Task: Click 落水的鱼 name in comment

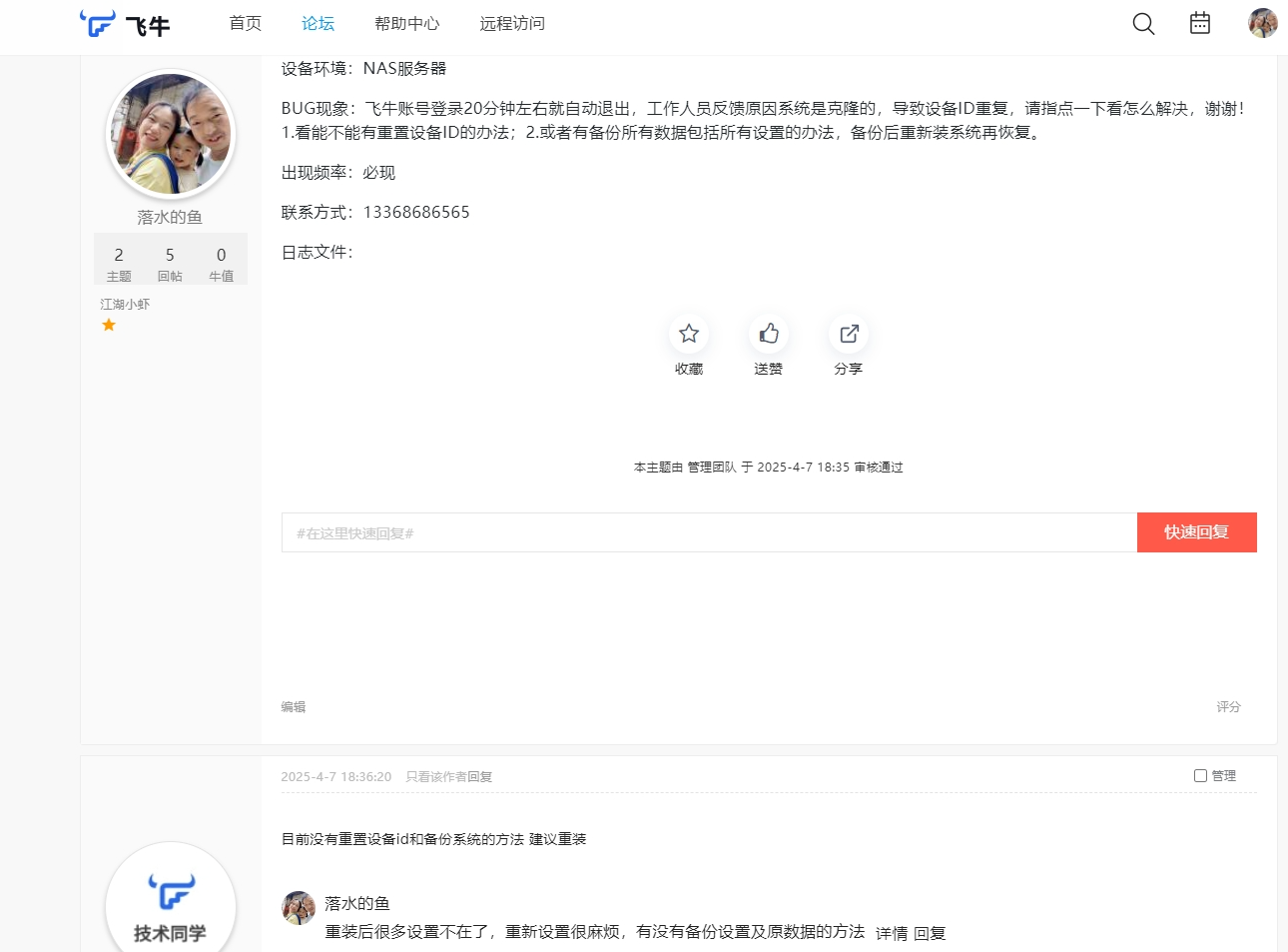Action: [x=357, y=903]
